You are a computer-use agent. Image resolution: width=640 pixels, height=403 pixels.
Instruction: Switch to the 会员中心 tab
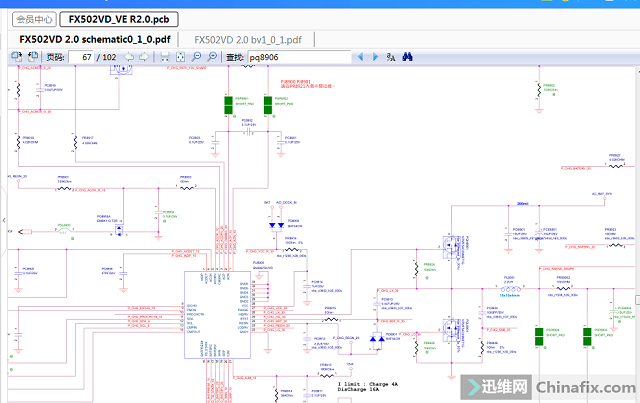[34, 18]
